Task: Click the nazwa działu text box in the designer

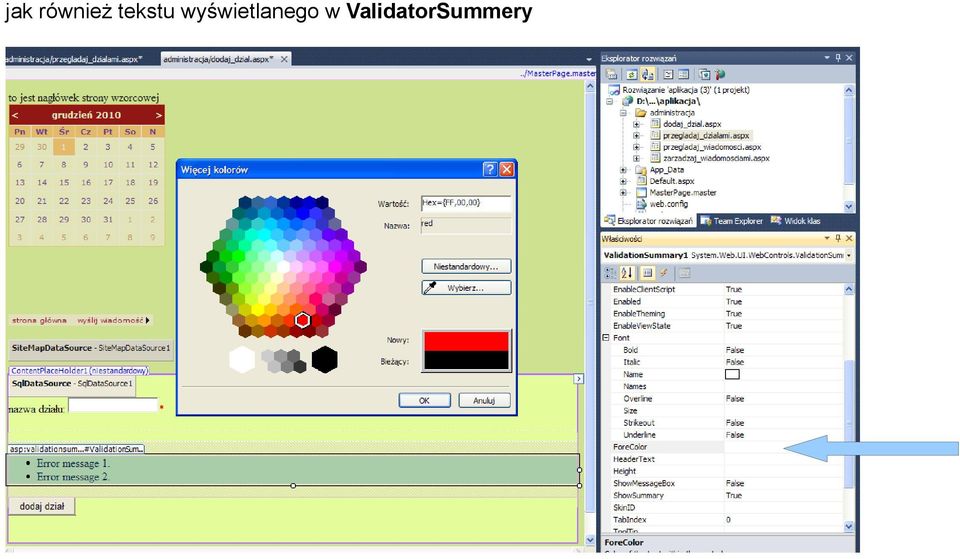Action: click(x=113, y=406)
